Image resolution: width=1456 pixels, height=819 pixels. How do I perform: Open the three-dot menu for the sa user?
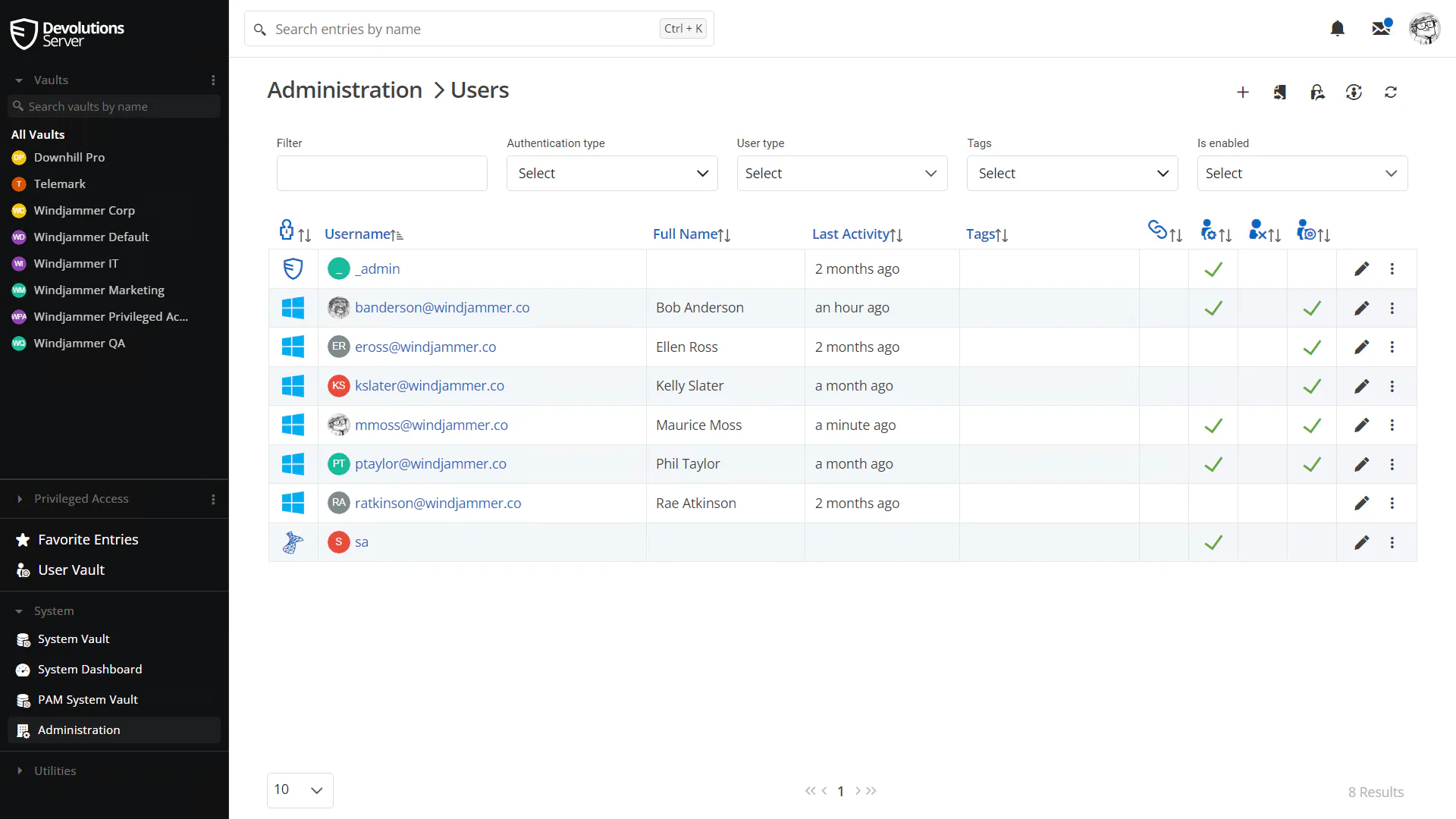pyautogui.click(x=1392, y=543)
